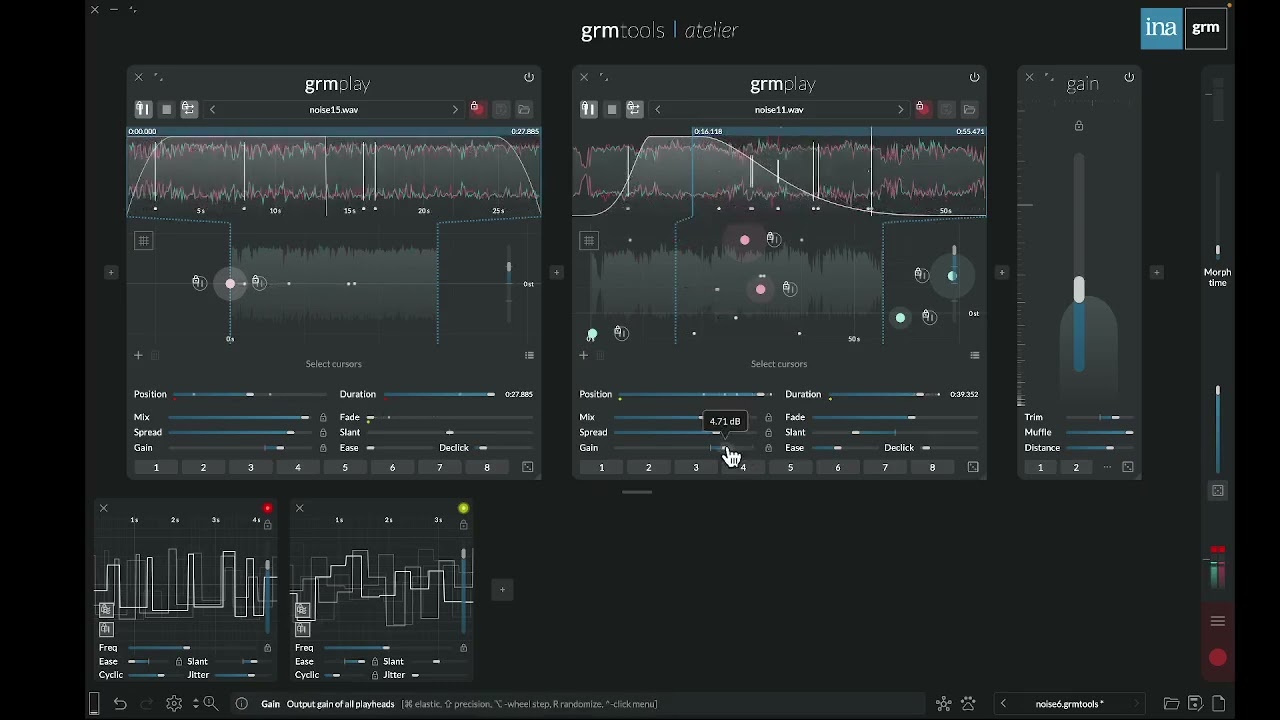Expand presets panel in the gain module
The height and width of the screenshot is (720, 1280).
coord(1128,467)
